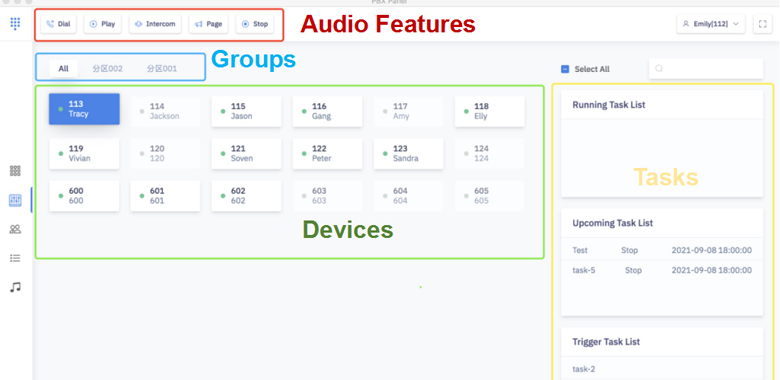Screen dimensions: 780x380
Task: Start an Intercom call
Action: [x=155, y=24]
